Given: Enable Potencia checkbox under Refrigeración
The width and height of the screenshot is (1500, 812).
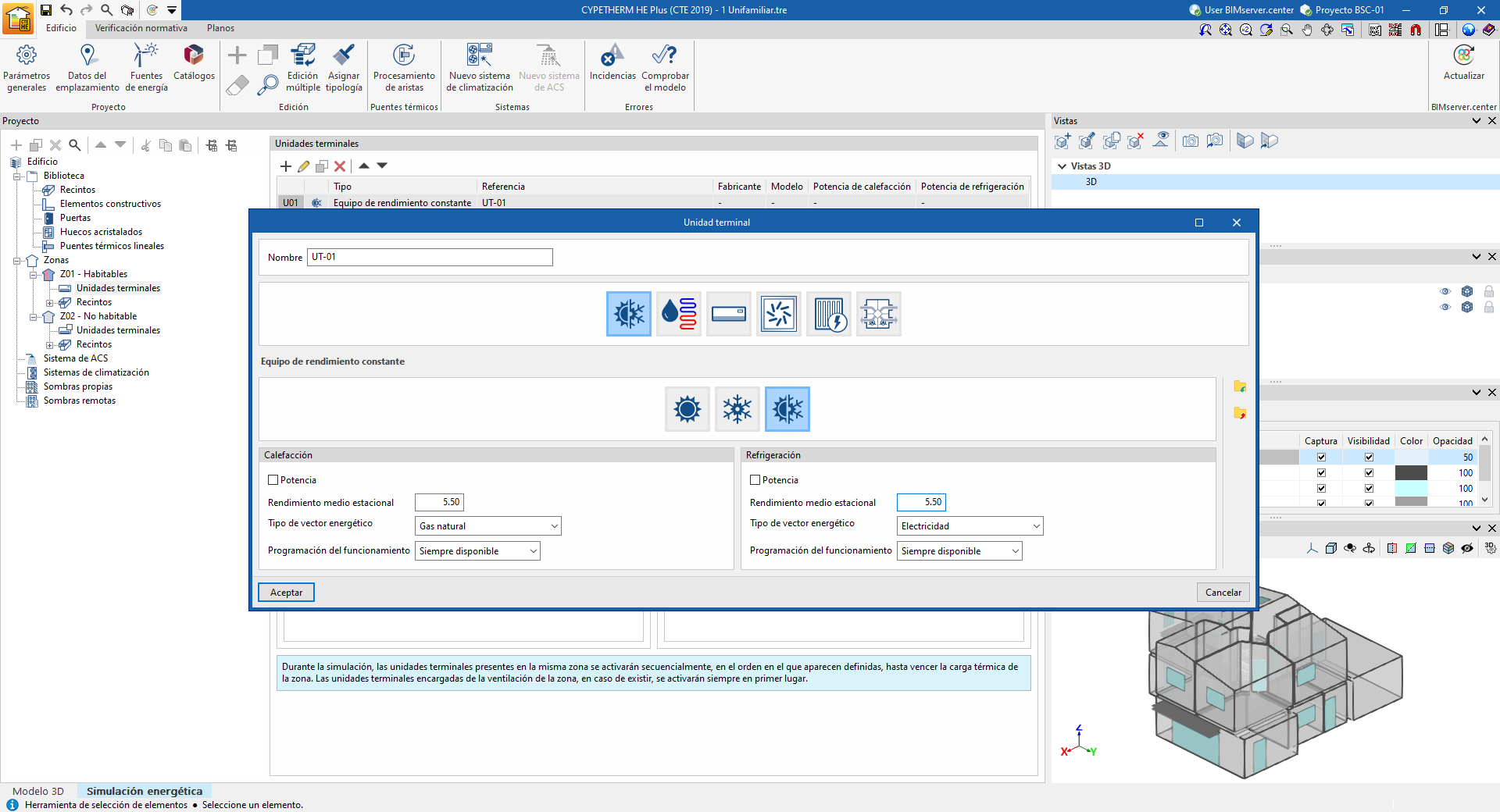Looking at the screenshot, I should [x=755, y=480].
